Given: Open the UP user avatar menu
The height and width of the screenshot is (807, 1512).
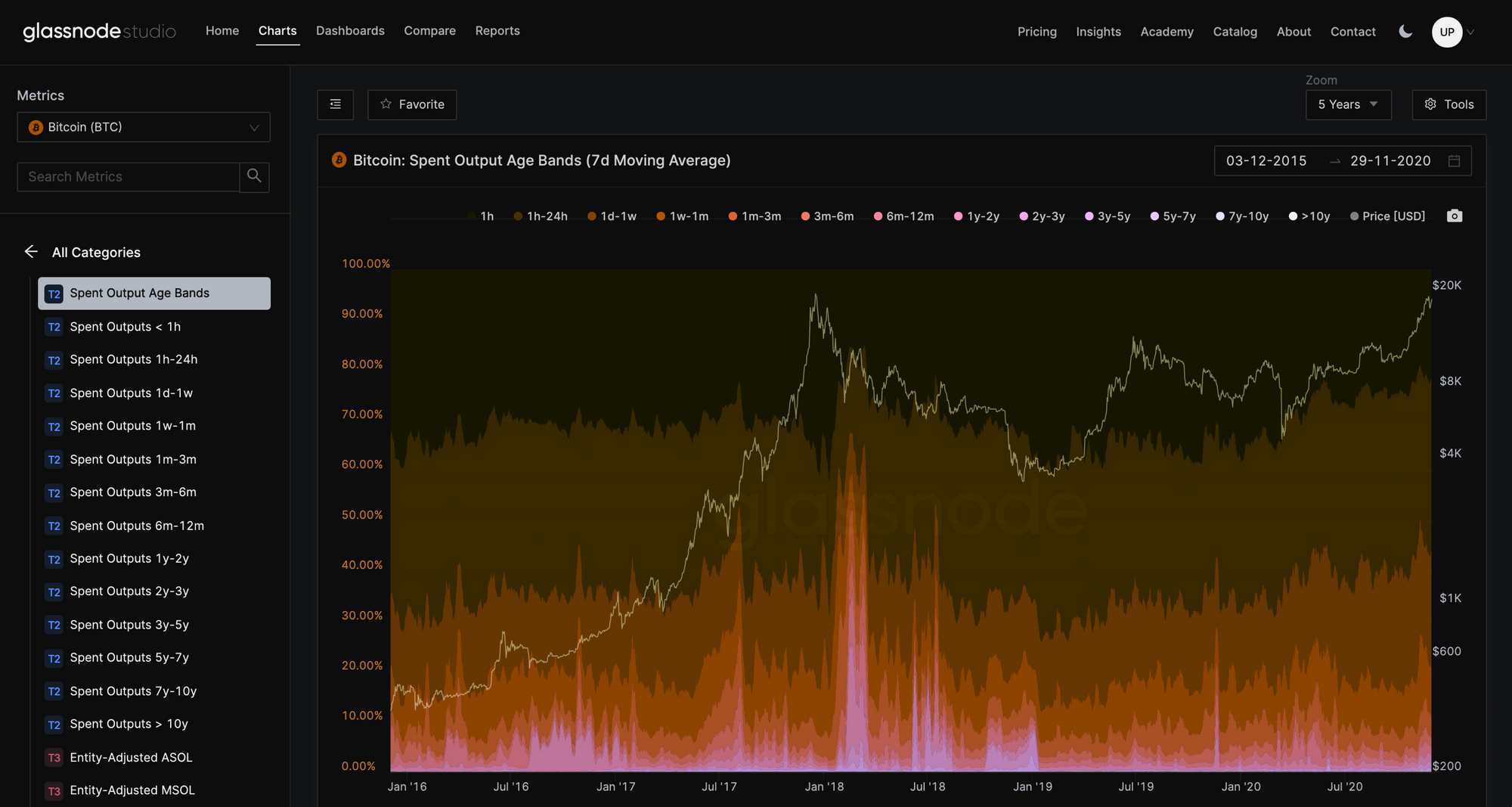Looking at the screenshot, I should pos(1447,32).
